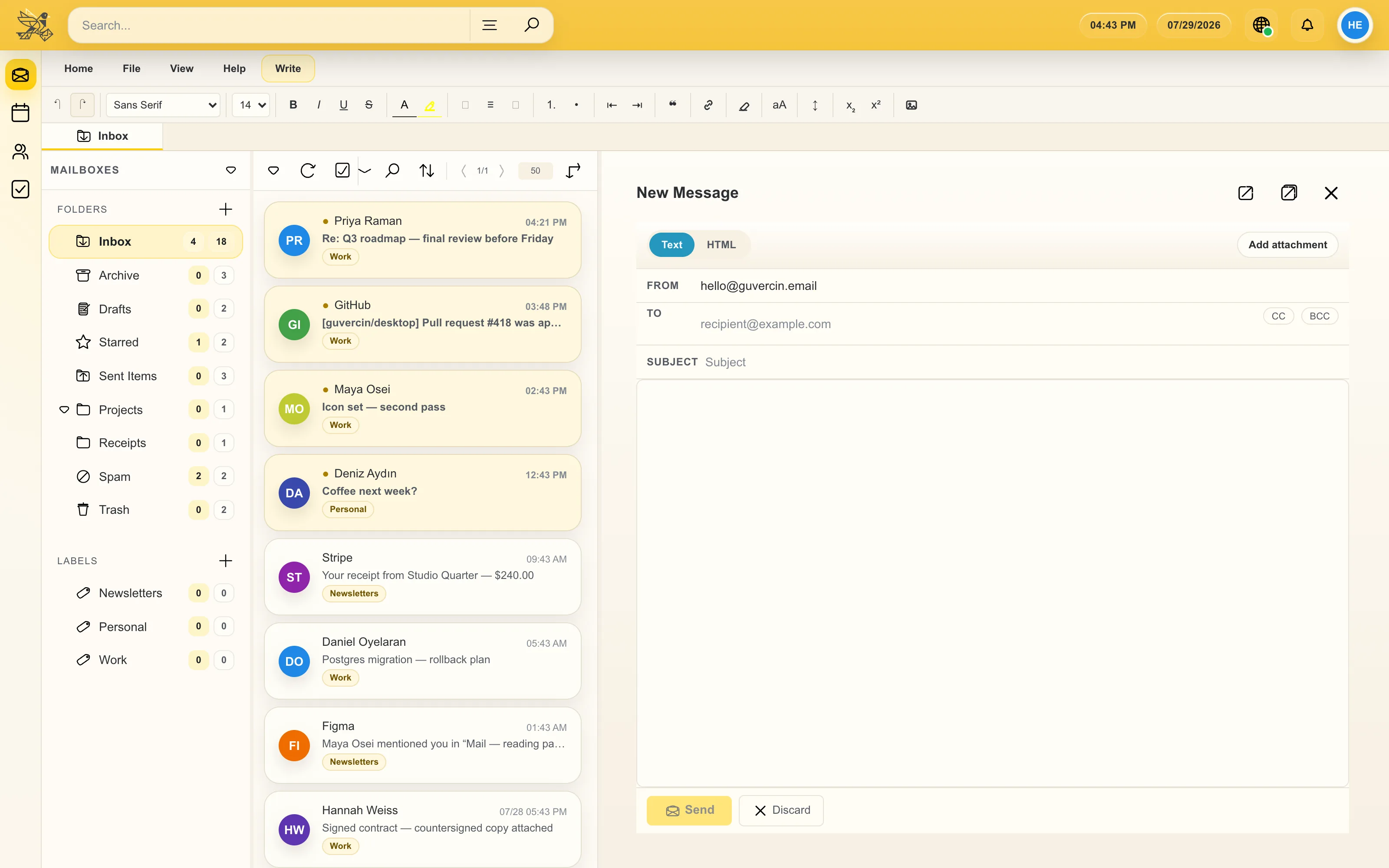Toggle underline formatting
Screen dimensions: 1389x868
click(344, 105)
